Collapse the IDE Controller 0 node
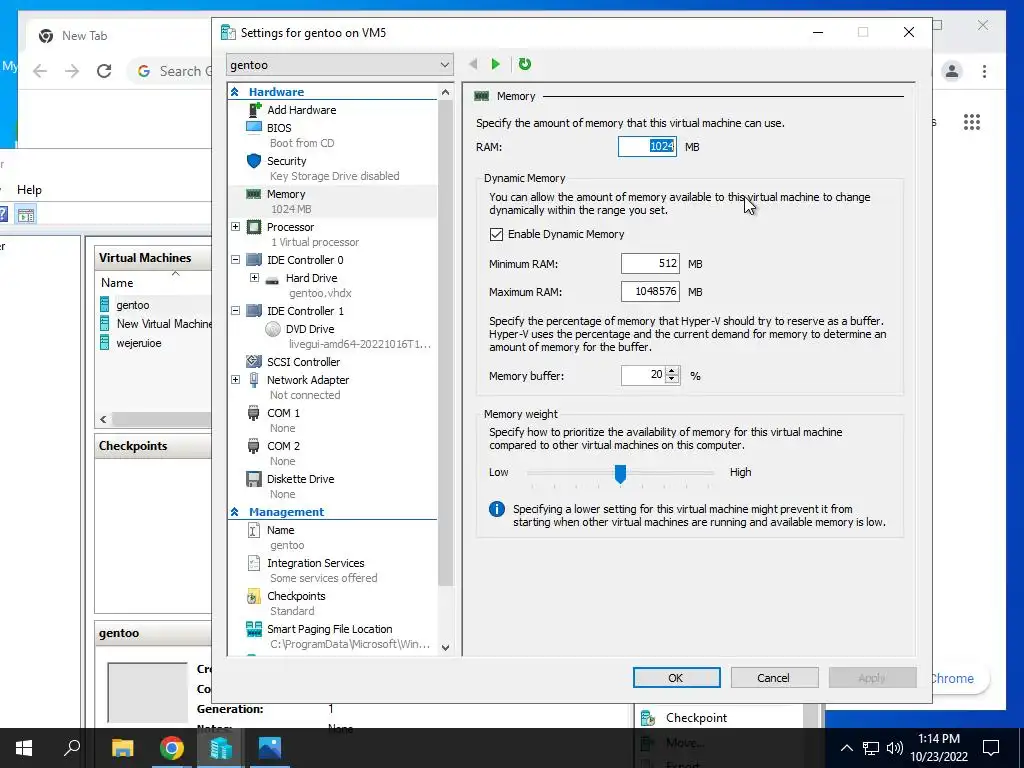1024x768 pixels. (x=236, y=260)
